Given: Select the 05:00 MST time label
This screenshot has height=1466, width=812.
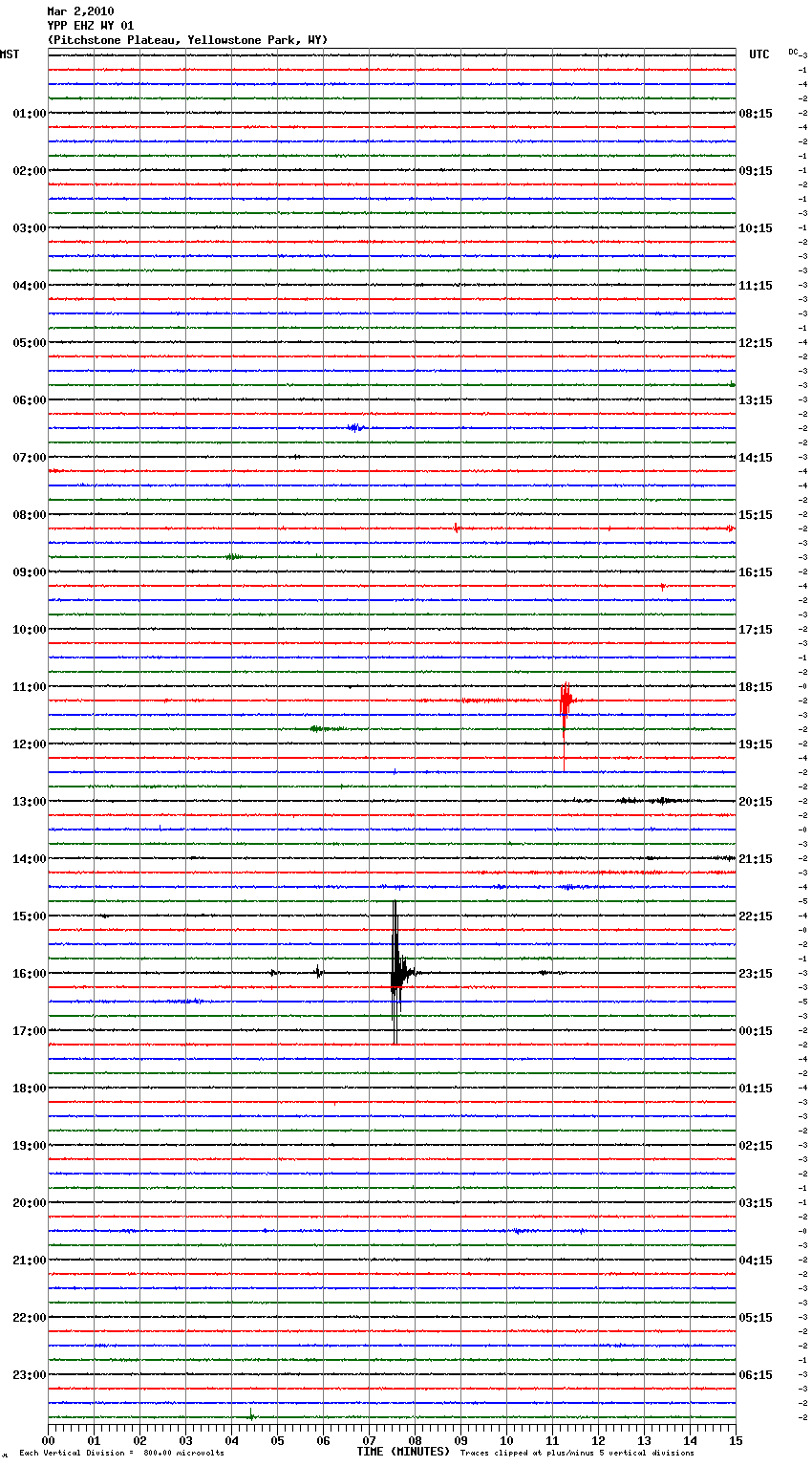Looking at the screenshot, I should (30, 343).
